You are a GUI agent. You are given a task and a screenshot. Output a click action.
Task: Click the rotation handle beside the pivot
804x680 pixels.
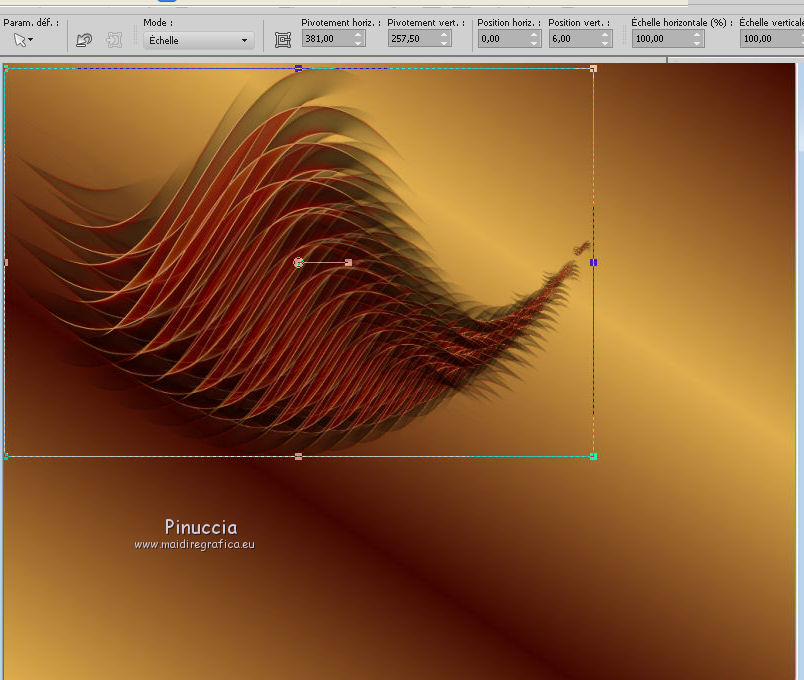pyautogui.click(x=348, y=263)
